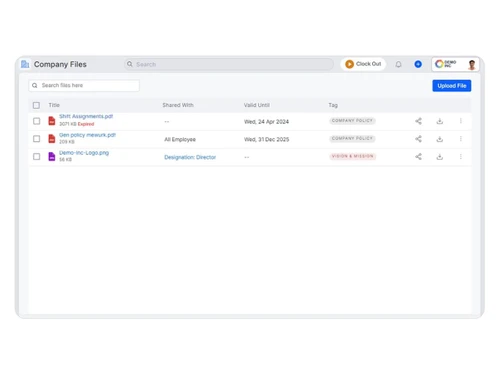Click the Demo Inc company logo
The width and height of the screenshot is (500, 375).
click(x=446, y=64)
